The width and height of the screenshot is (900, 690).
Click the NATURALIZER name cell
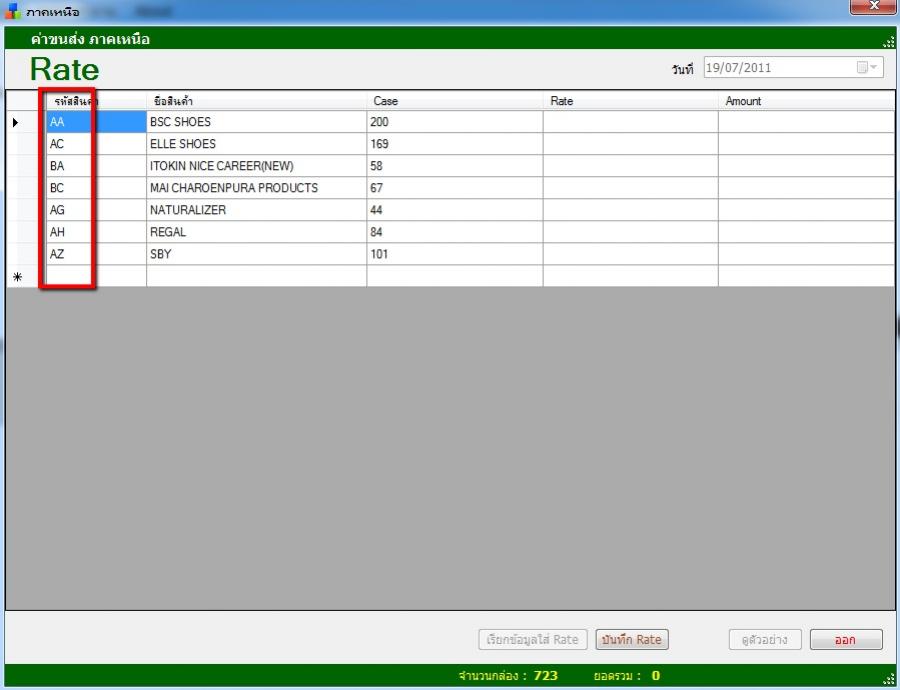click(257, 210)
